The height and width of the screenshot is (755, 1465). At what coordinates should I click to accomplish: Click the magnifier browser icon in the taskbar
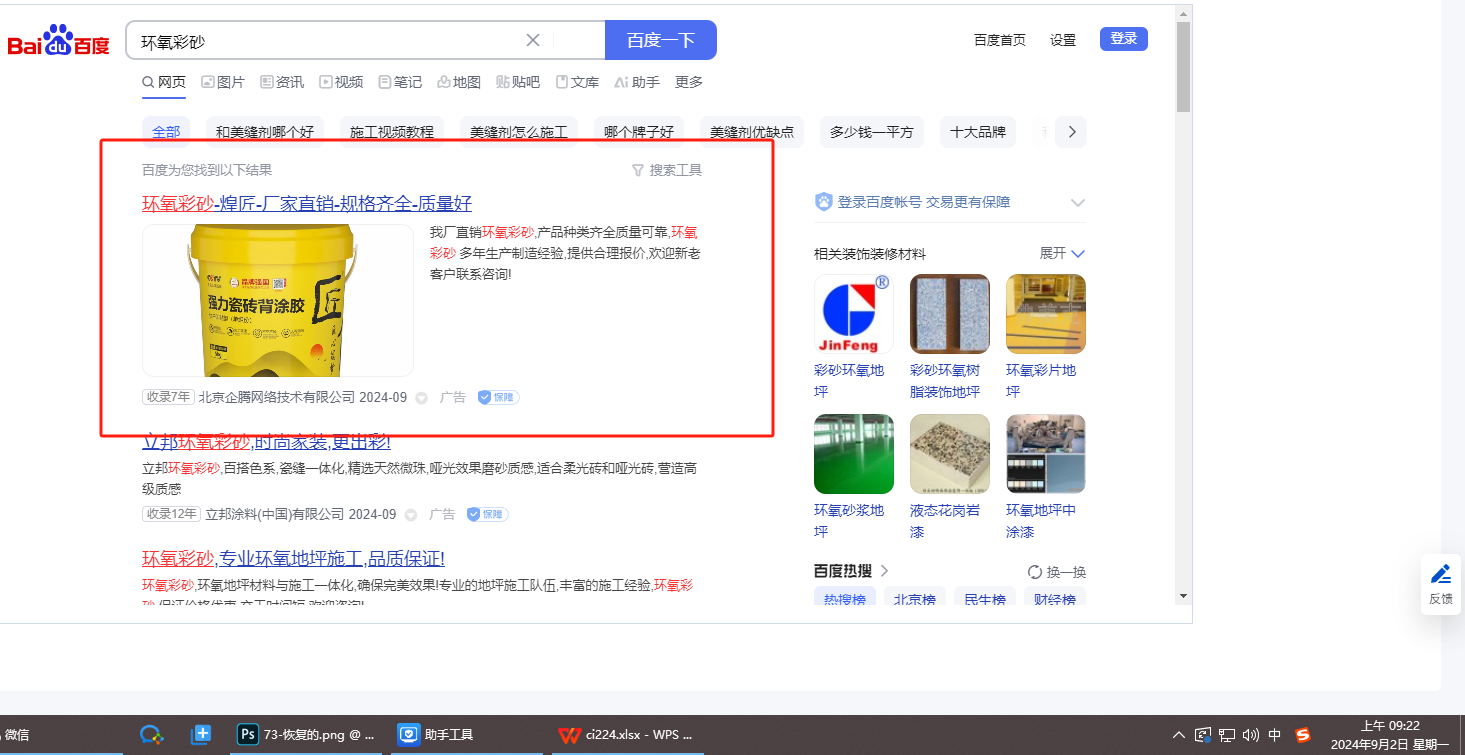point(151,735)
